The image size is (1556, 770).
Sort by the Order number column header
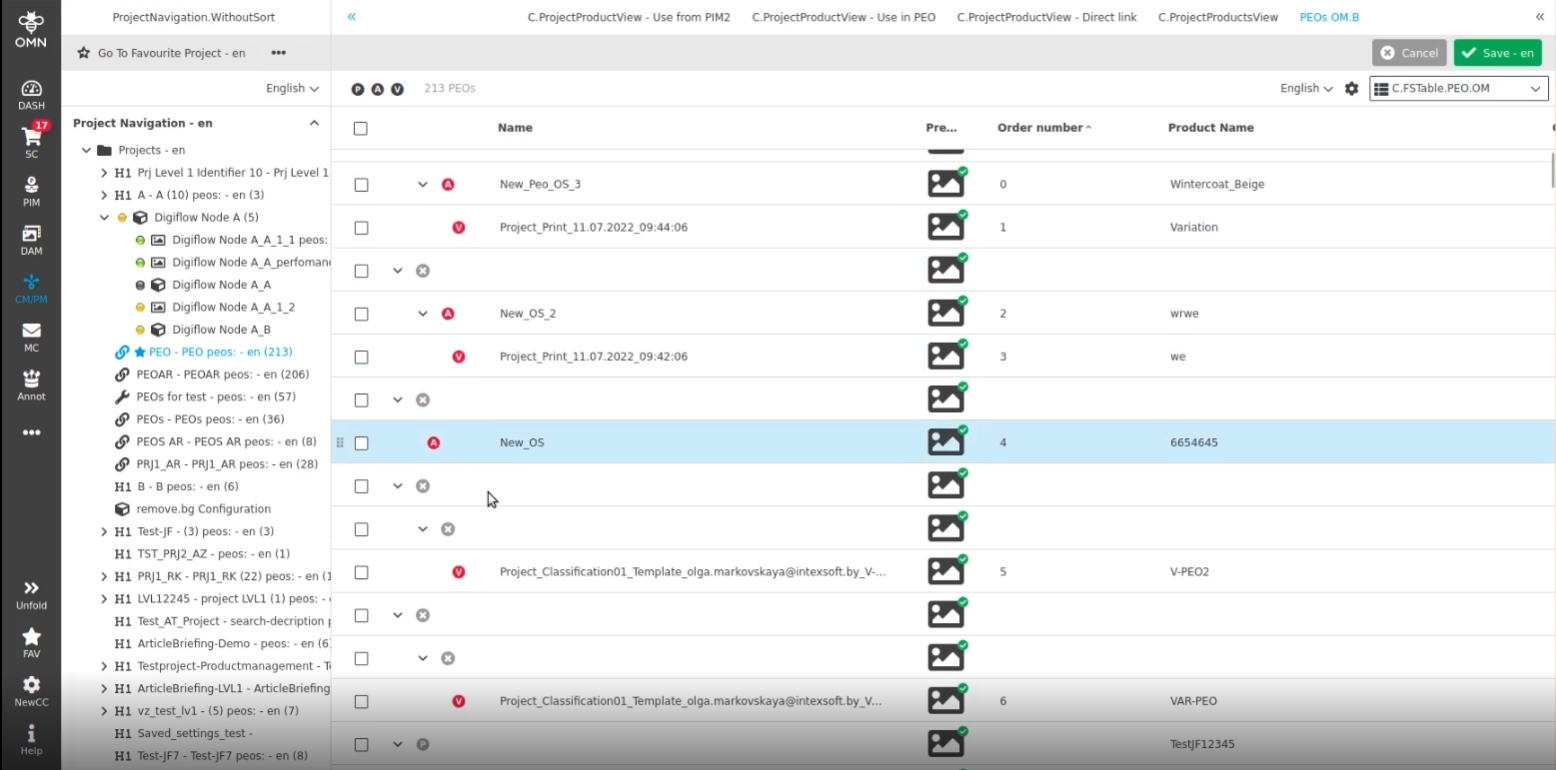[x=1040, y=128]
